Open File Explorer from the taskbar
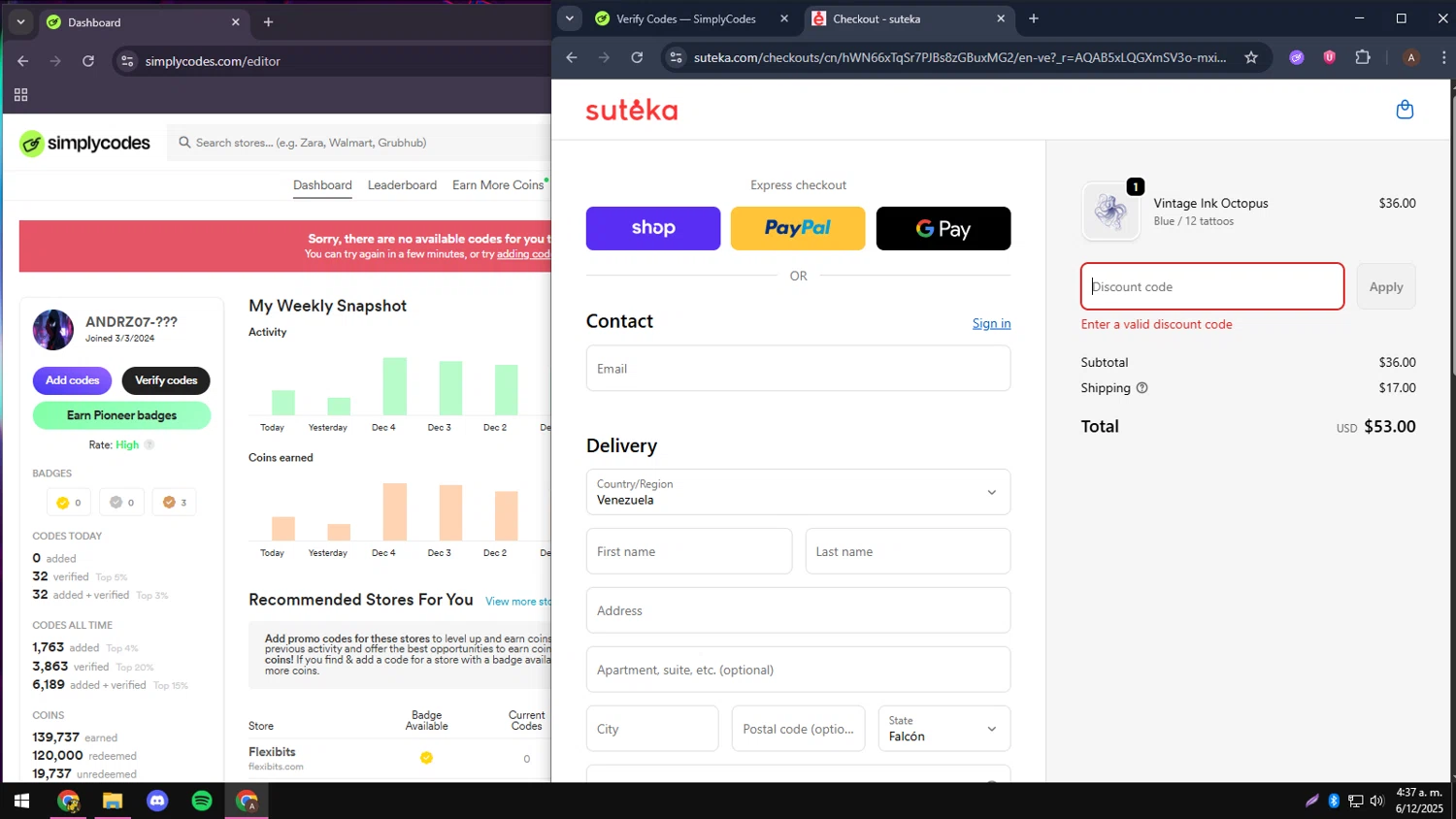 [113, 801]
